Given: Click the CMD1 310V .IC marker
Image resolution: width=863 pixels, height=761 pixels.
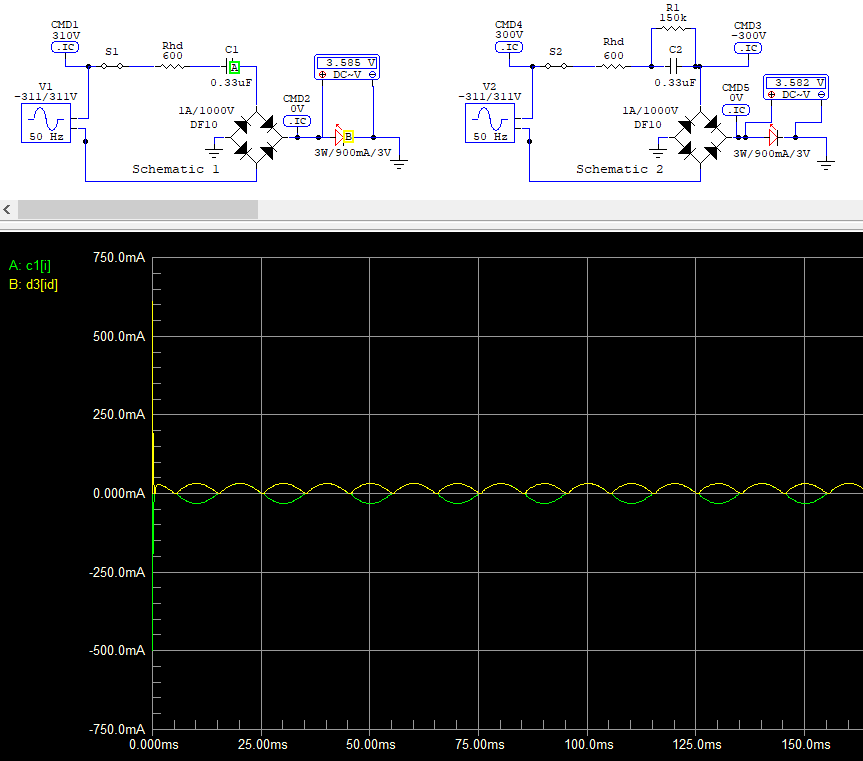Looking at the screenshot, I should pos(65,47).
